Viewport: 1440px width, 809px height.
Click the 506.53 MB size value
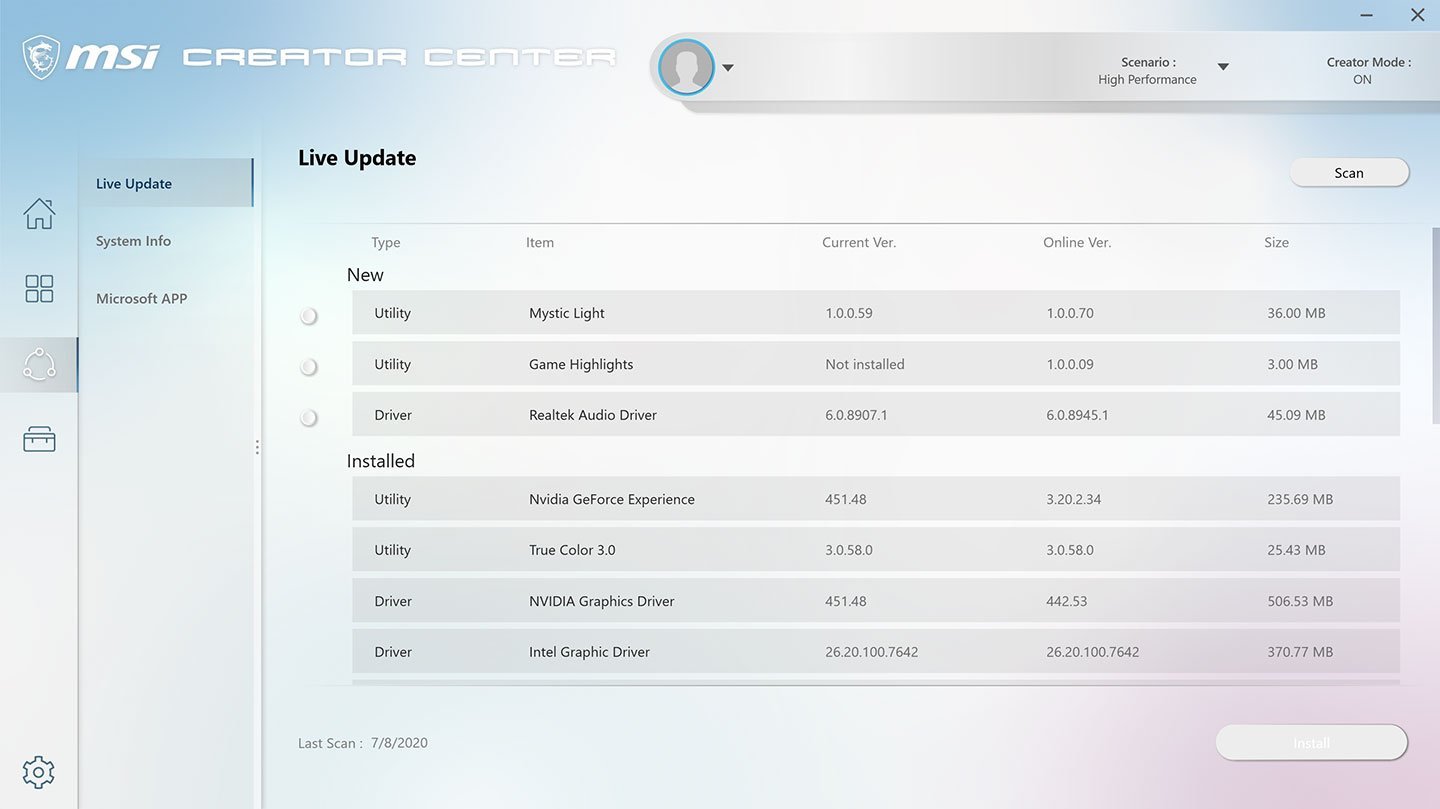coord(1300,601)
